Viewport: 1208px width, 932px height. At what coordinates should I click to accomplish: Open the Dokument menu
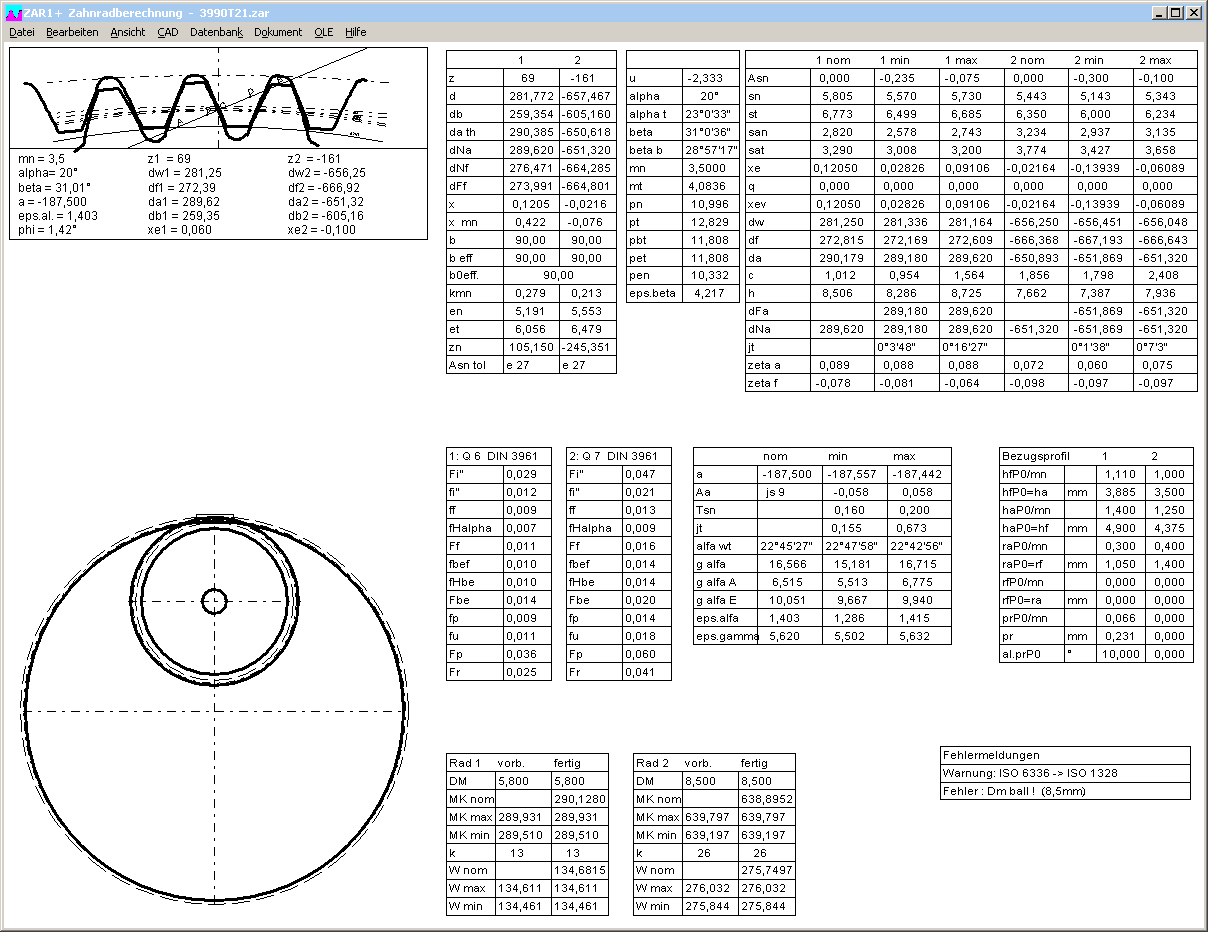(x=278, y=32)
